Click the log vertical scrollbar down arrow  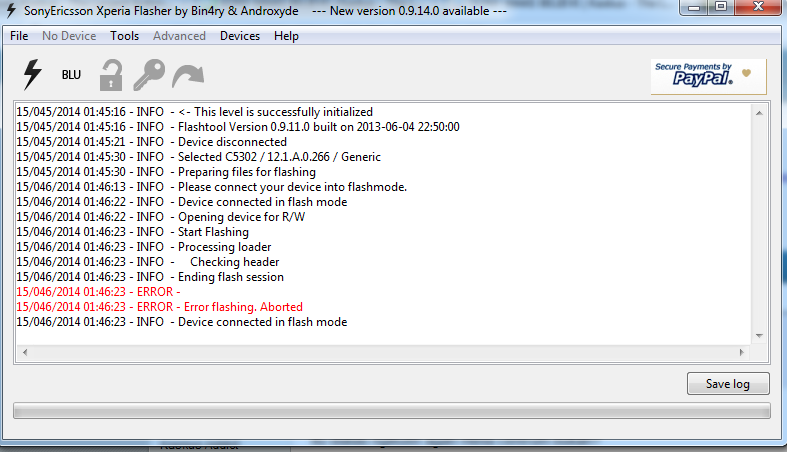[759, 336]
